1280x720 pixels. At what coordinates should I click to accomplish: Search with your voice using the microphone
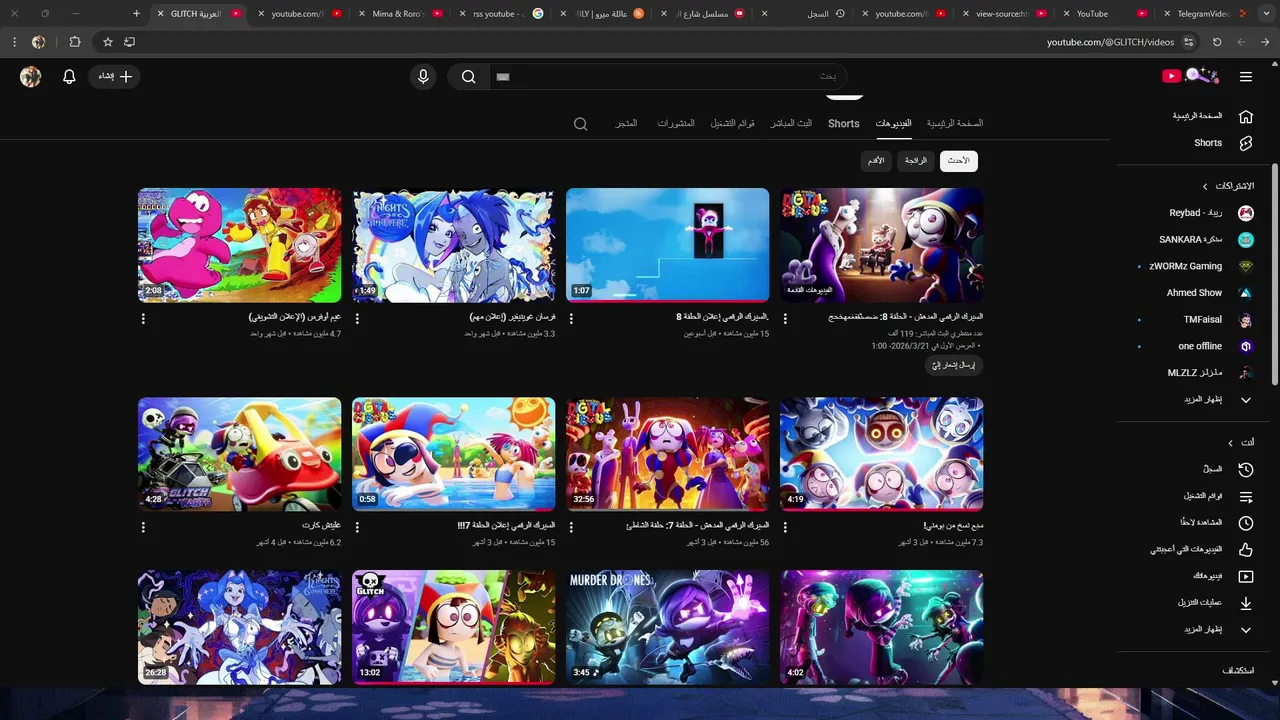coord(423,76)
